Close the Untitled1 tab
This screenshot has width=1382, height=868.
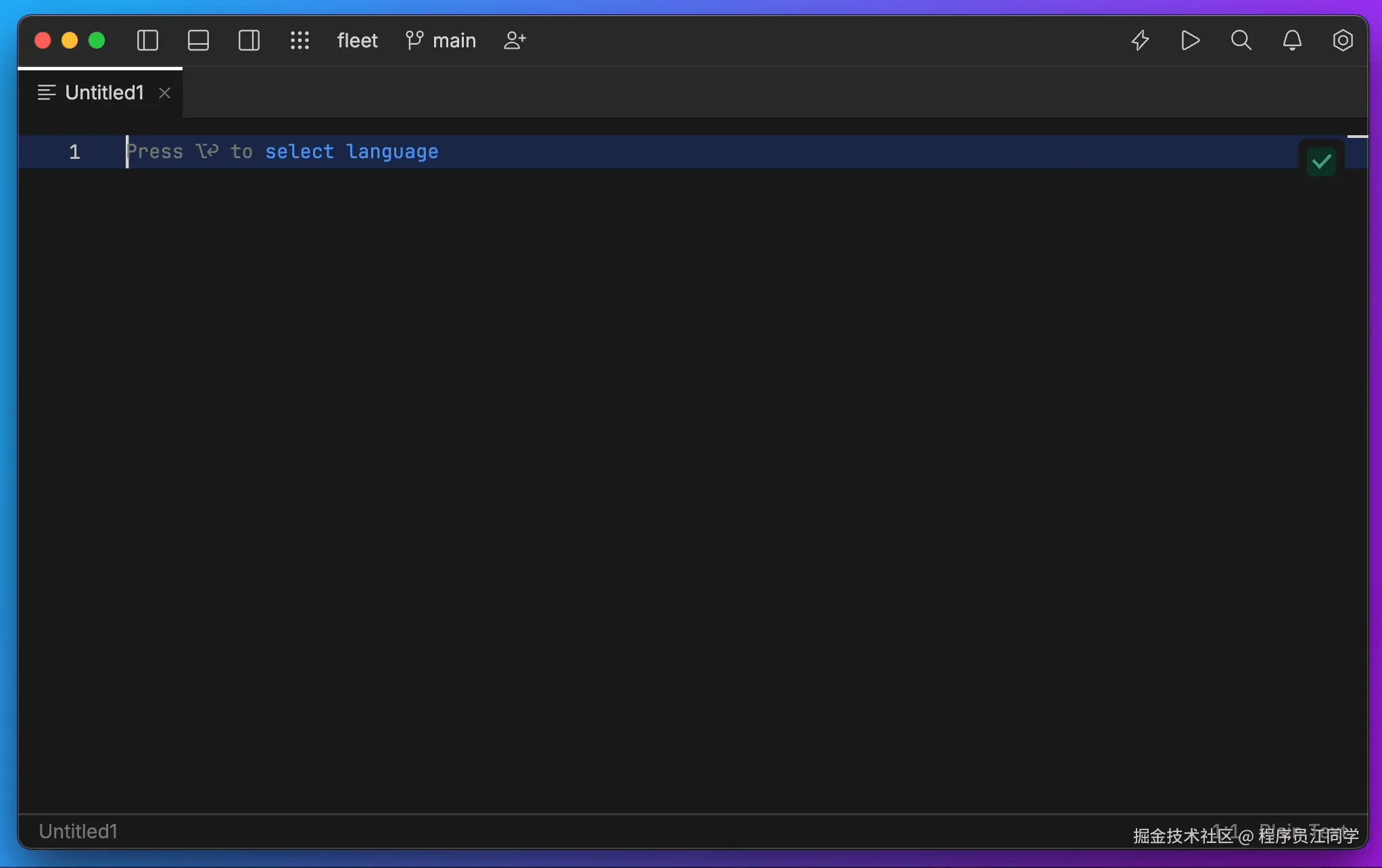pyautogui.click(x=164, y=93)
